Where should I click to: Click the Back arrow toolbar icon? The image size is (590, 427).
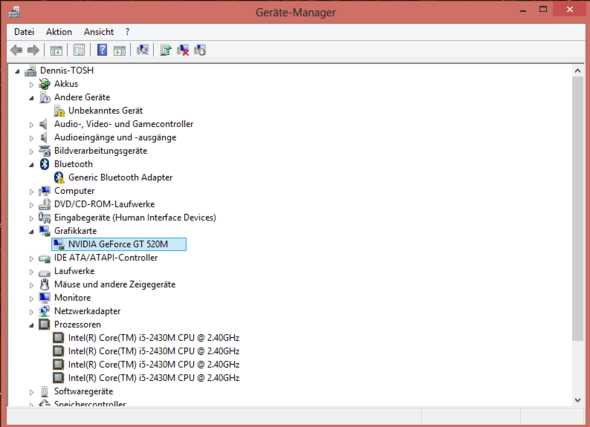click(17, 50)
